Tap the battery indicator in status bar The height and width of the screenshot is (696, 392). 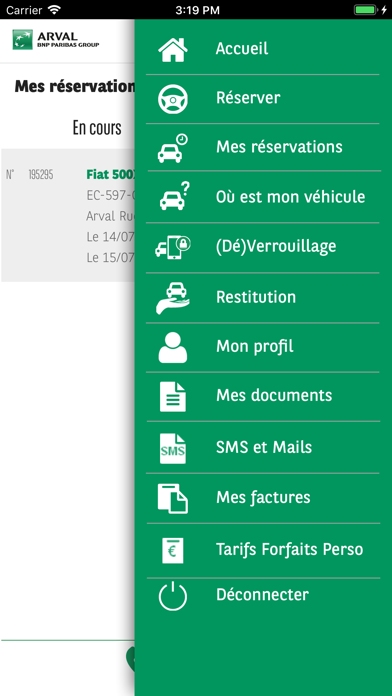(x=365, y=10)
